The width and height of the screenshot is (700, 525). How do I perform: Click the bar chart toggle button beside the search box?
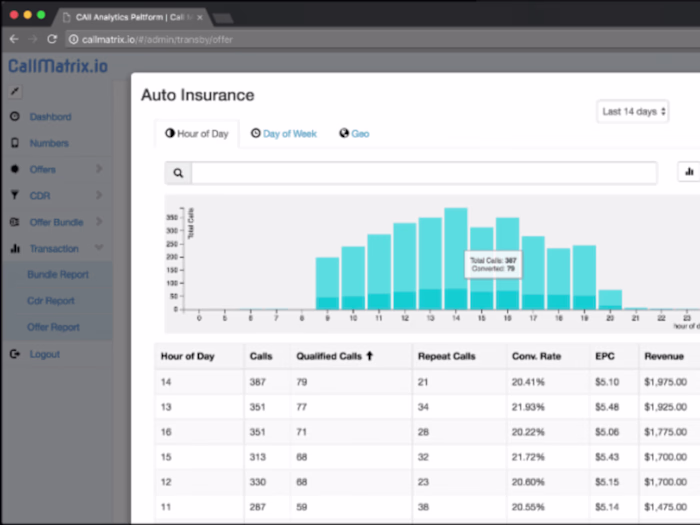(689, 172)
